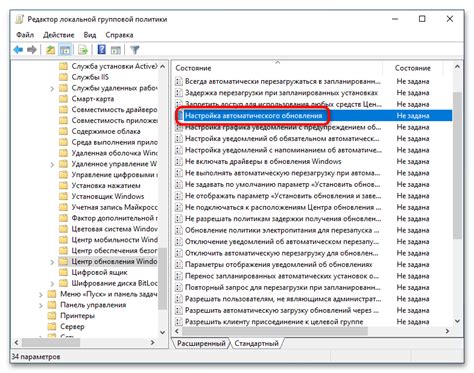Toggle the action pane toolbar icon
The height and width of the screenshot is (373, 474).
click(116, 50)
